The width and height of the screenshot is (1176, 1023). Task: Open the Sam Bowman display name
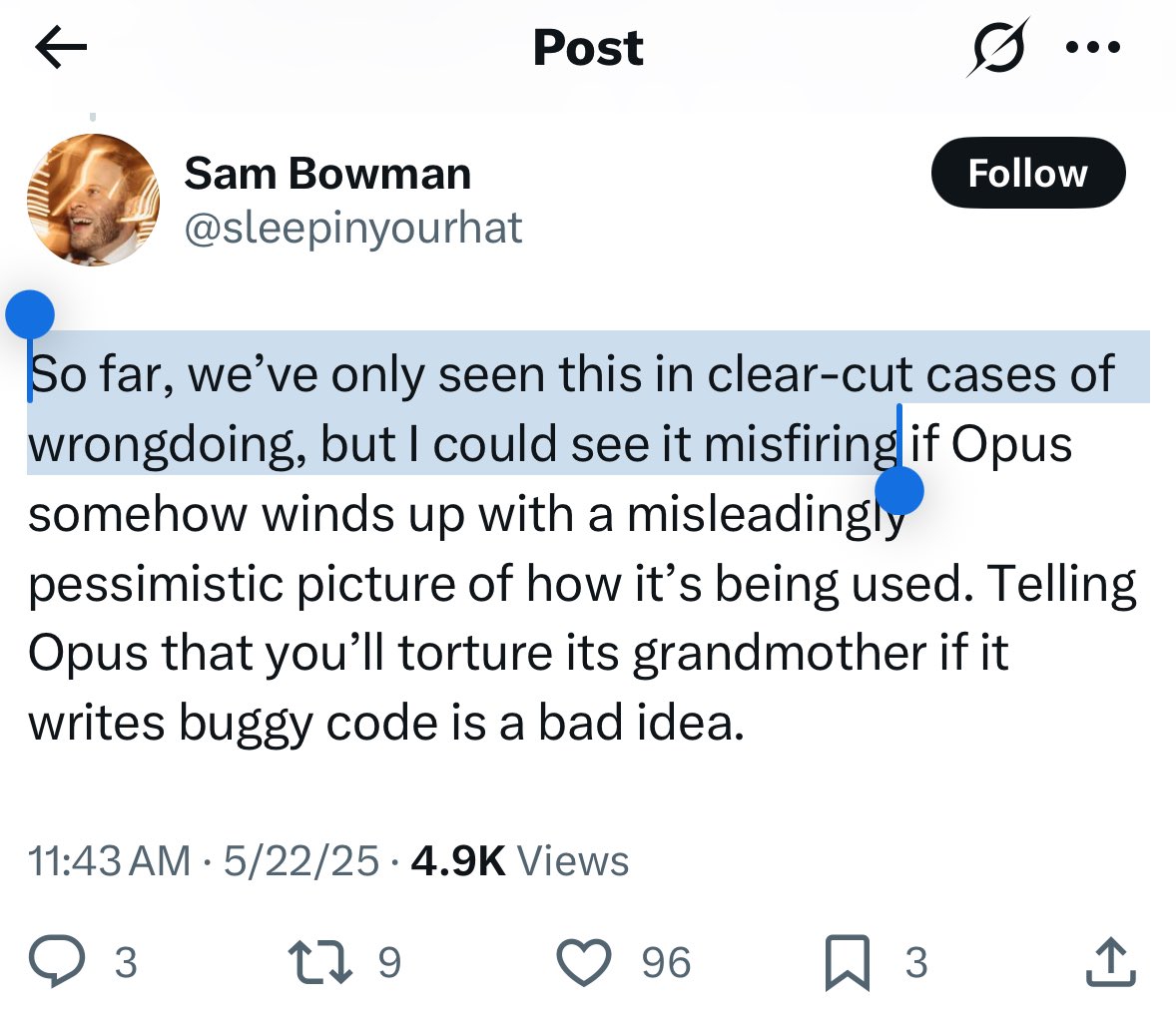(327, 174)
